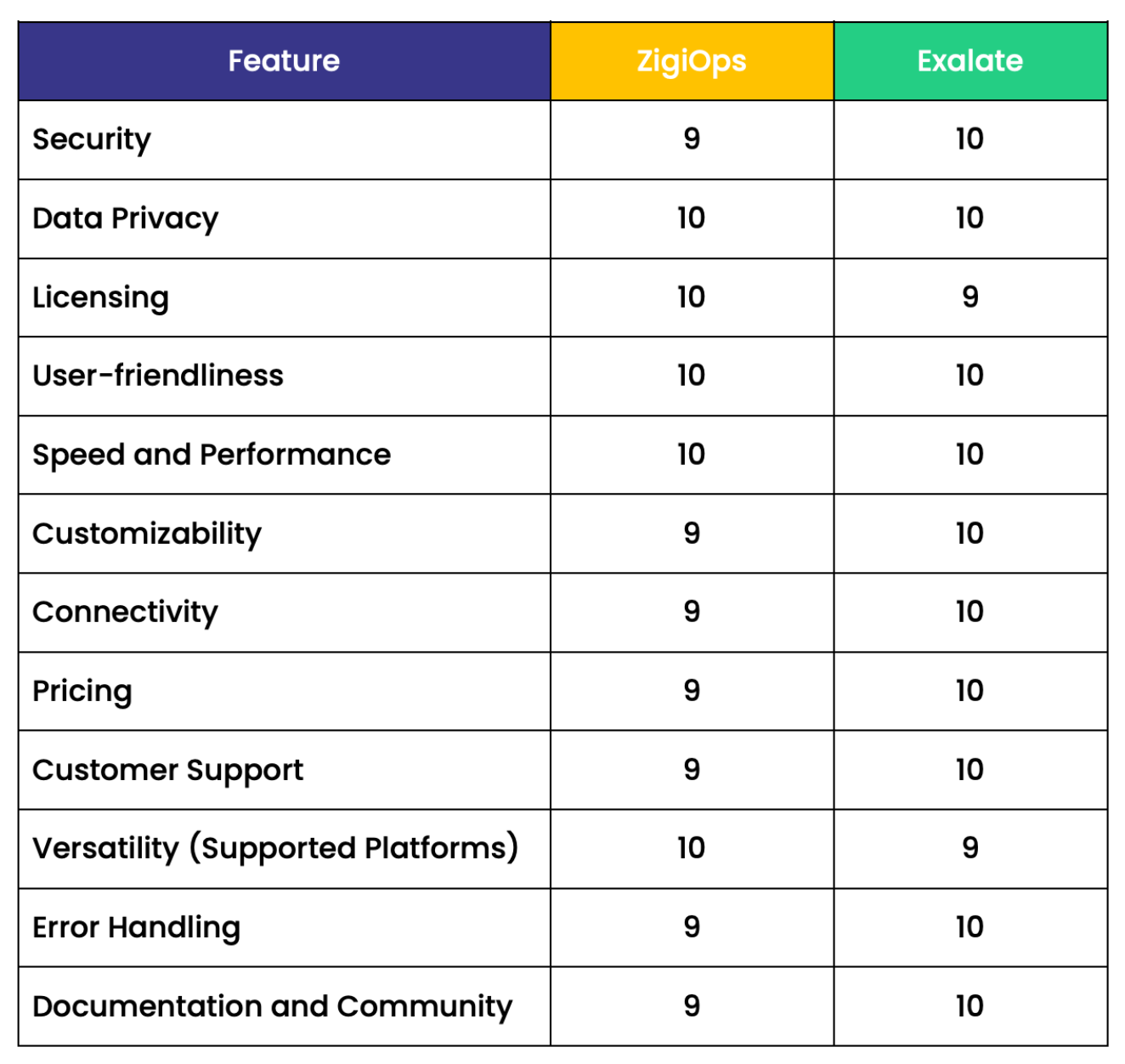Select Exalate score for Versatility row
Screen dimensions: 1125x1064
point(970,848)
